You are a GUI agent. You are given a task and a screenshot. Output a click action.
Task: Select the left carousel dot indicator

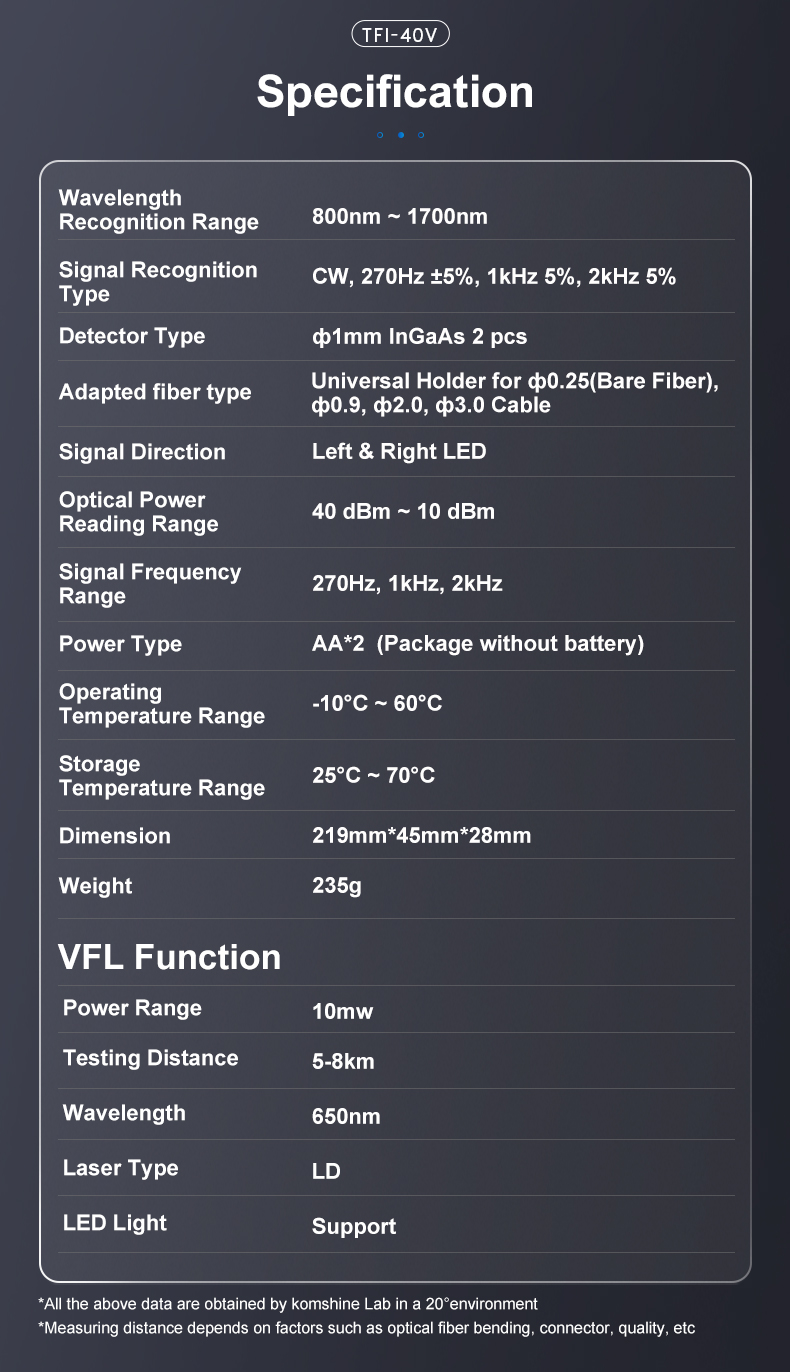pyautogui.click(x=380, y=134)
